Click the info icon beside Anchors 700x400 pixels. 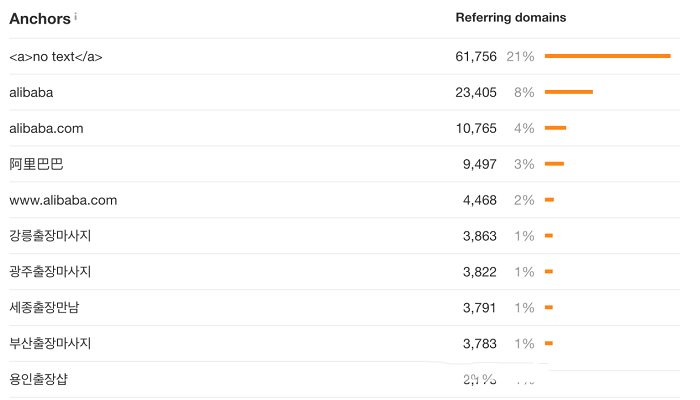tap(75, 17)
